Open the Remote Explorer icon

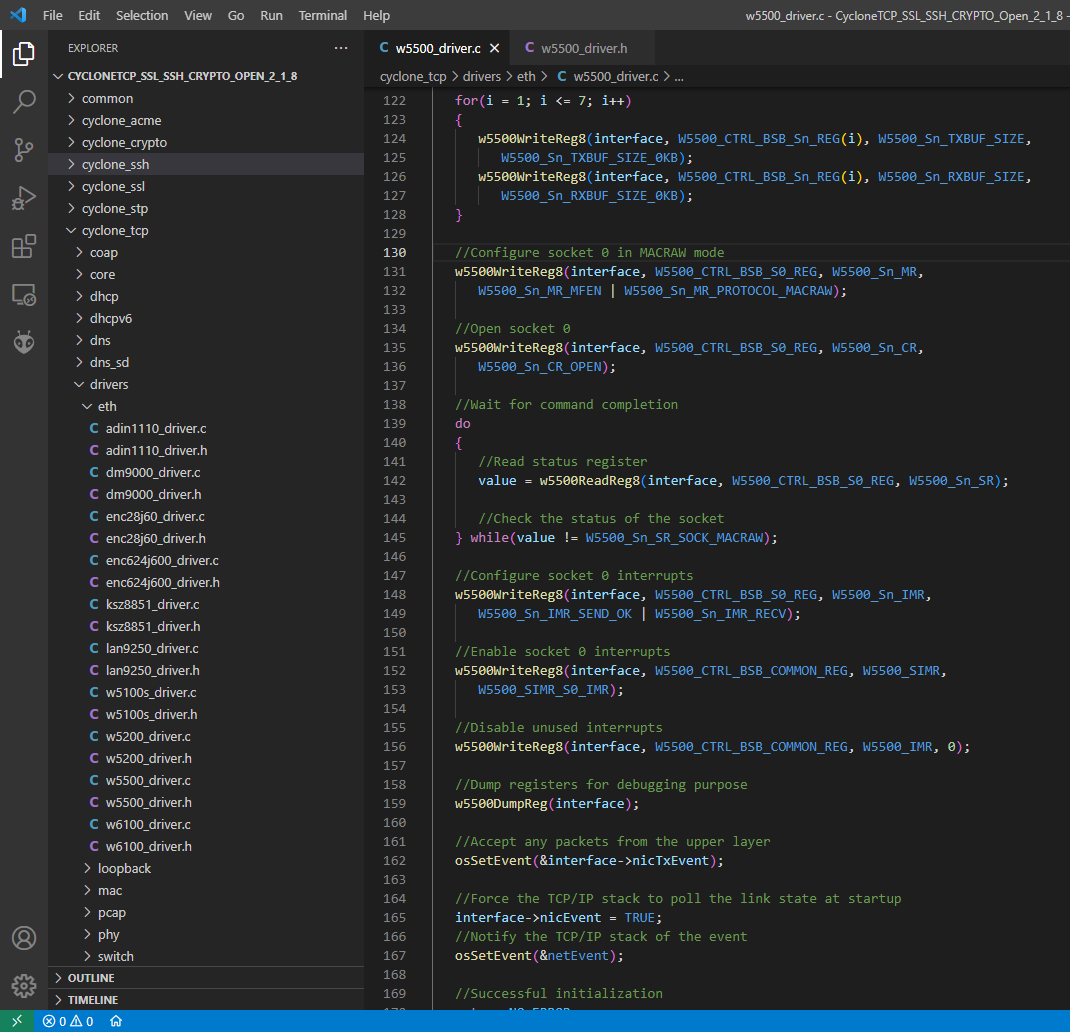coord(24,295)
